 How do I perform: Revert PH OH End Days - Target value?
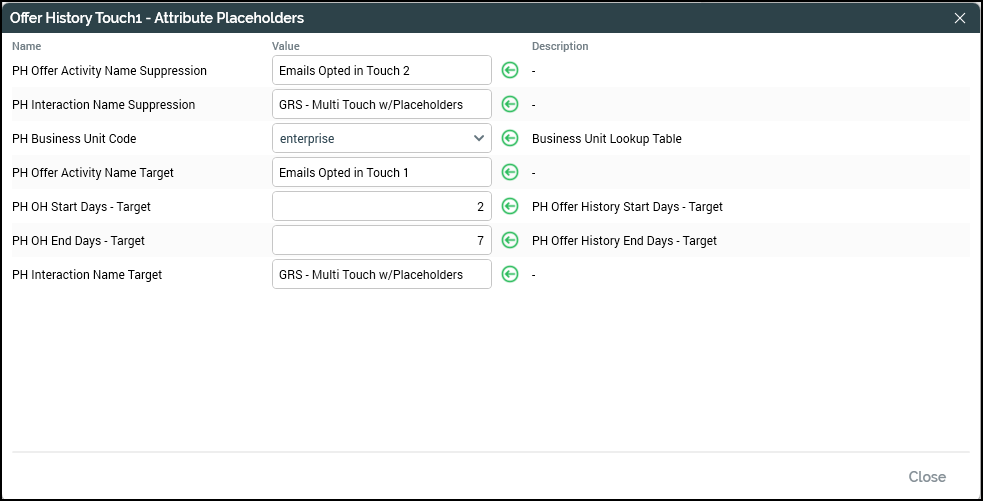(x=510, y=241)
